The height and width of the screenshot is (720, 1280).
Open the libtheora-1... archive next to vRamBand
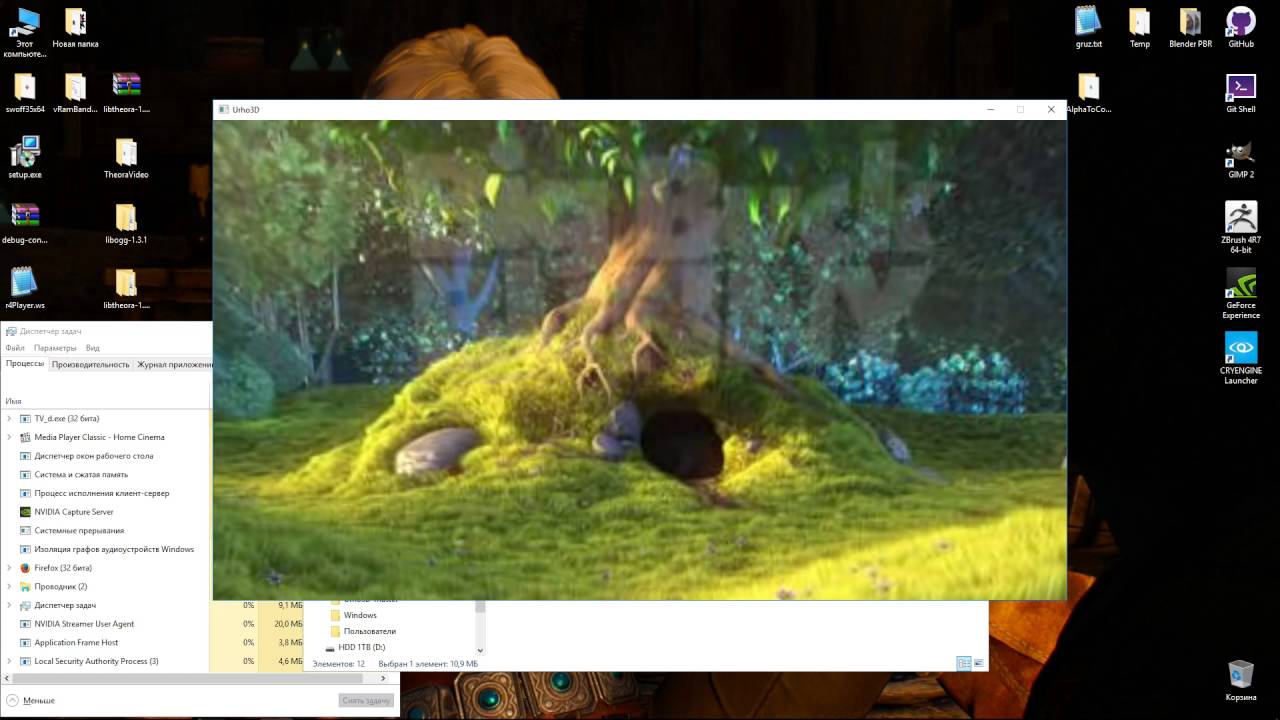[x=126, y=92]
